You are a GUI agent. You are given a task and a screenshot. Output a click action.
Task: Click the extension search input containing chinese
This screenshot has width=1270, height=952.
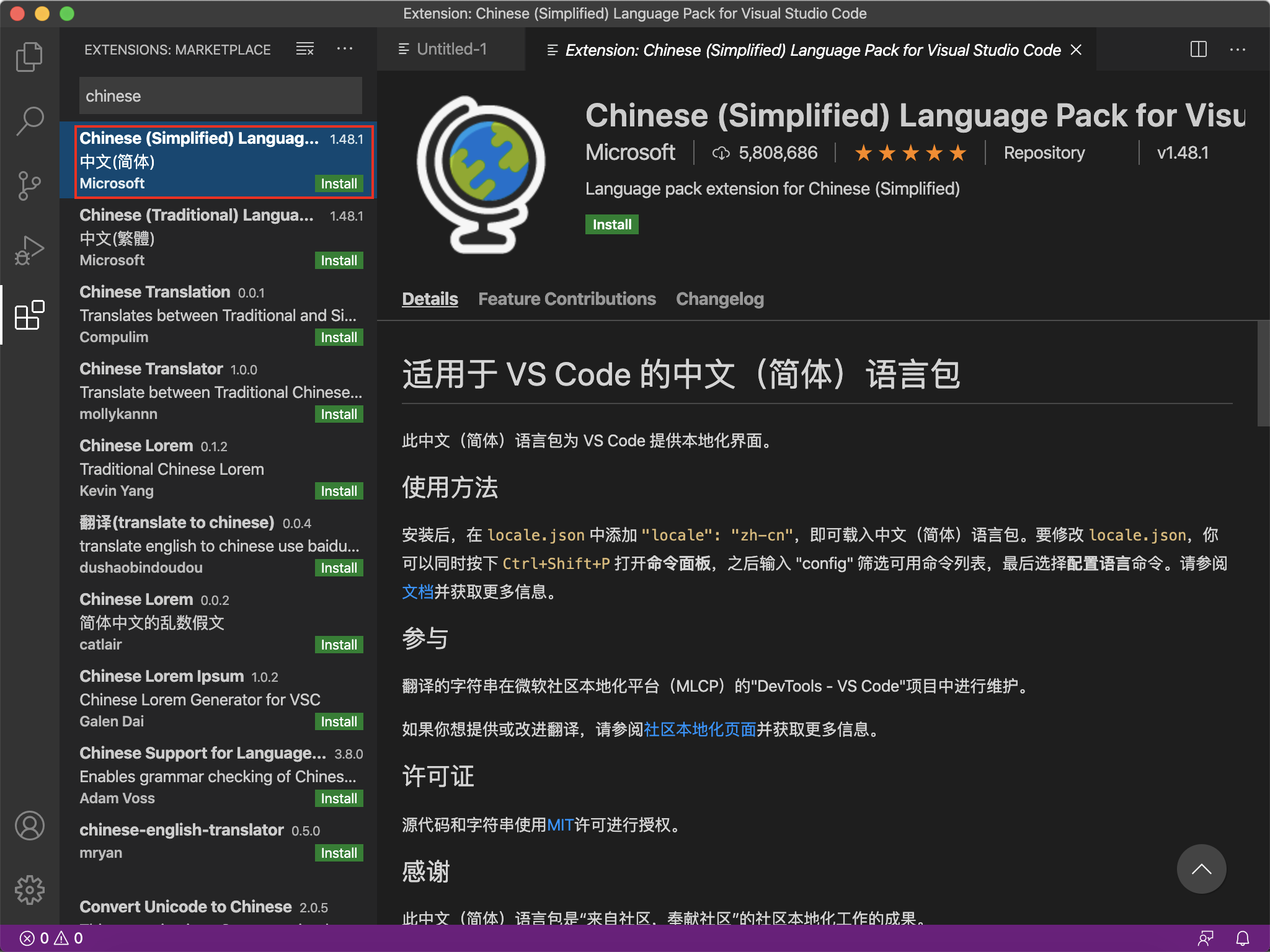(220, 95)
